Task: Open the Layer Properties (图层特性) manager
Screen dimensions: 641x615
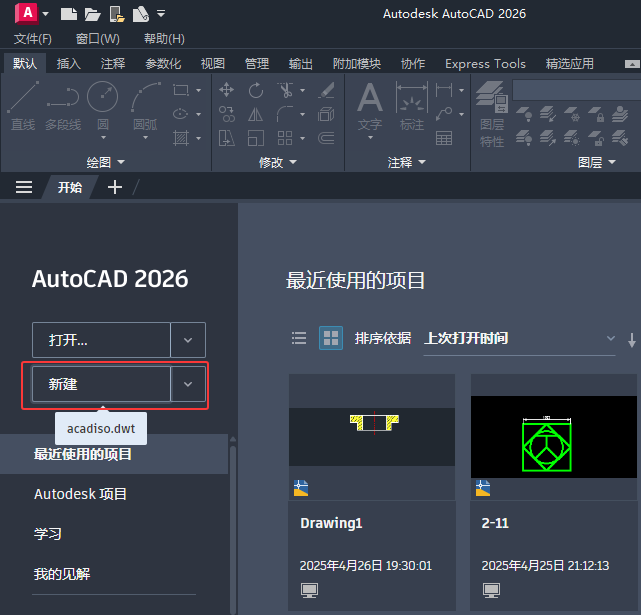Action: tap(492, 114)
